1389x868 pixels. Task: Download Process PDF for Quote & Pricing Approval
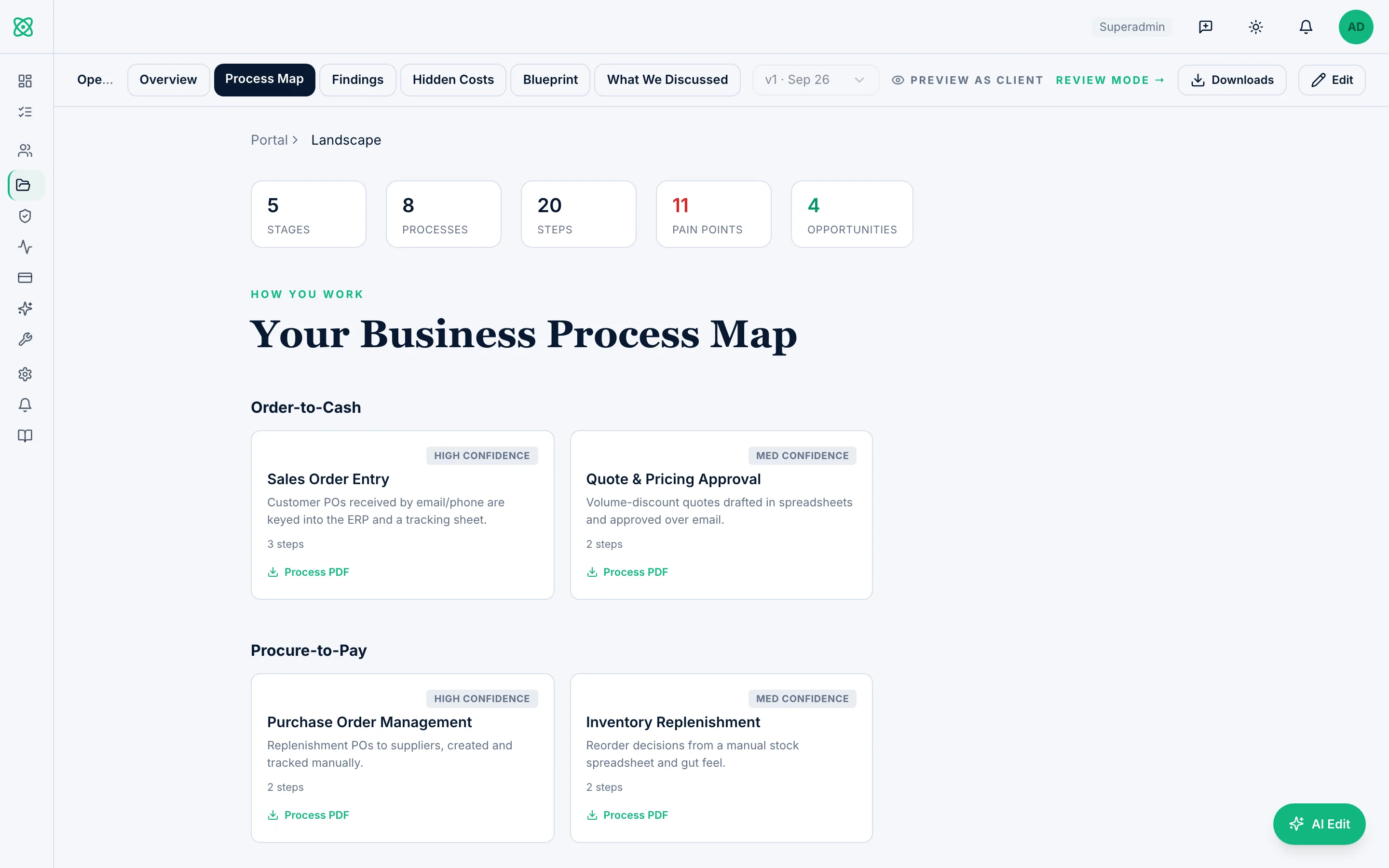tap(627, 572)
